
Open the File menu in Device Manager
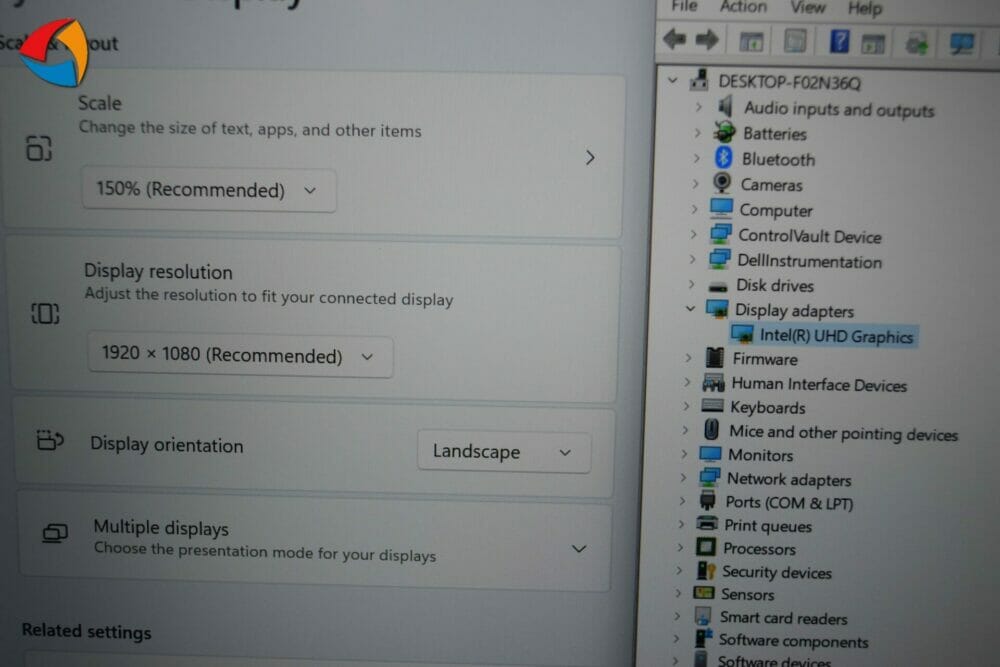(684, 6)
